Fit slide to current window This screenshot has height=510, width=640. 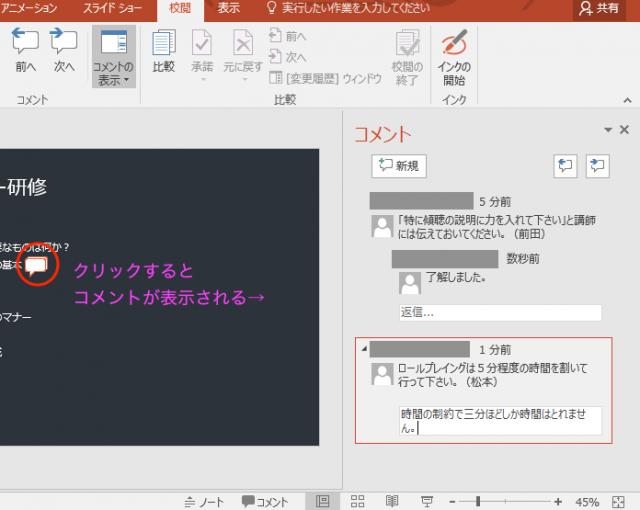coord(619,501)
